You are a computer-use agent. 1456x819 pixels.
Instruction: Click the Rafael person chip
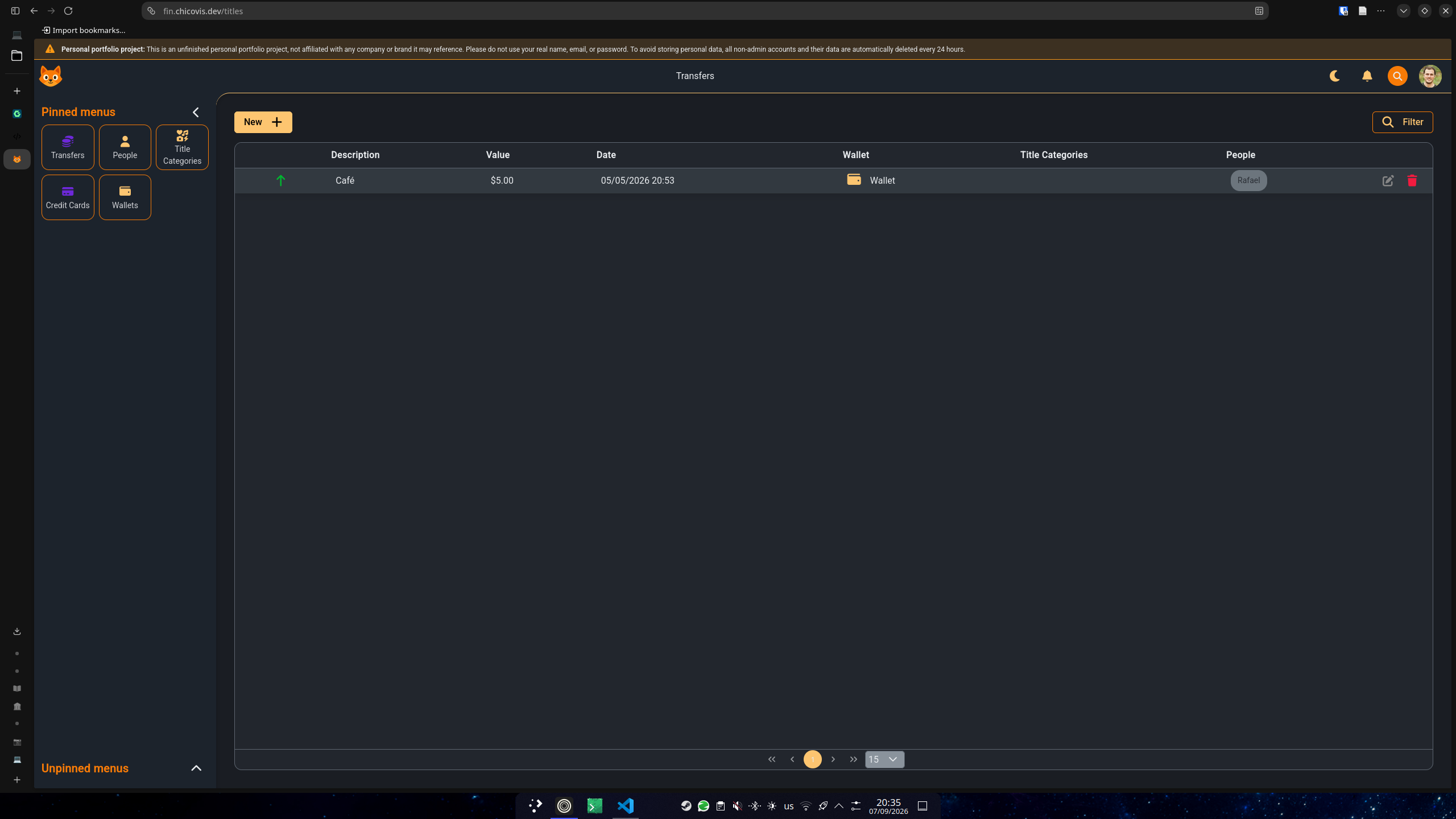(1248, 180)
